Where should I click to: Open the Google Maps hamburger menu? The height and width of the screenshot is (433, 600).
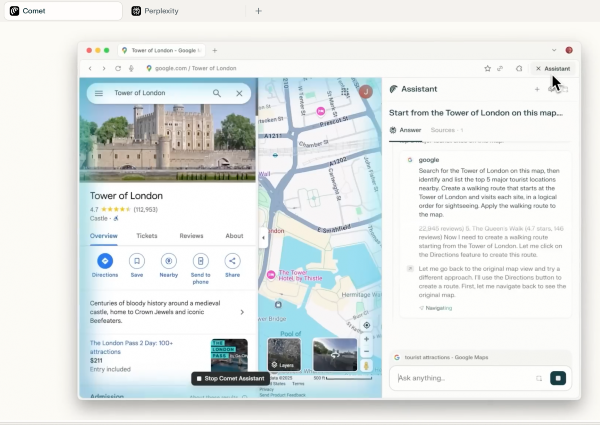point(98,93)
